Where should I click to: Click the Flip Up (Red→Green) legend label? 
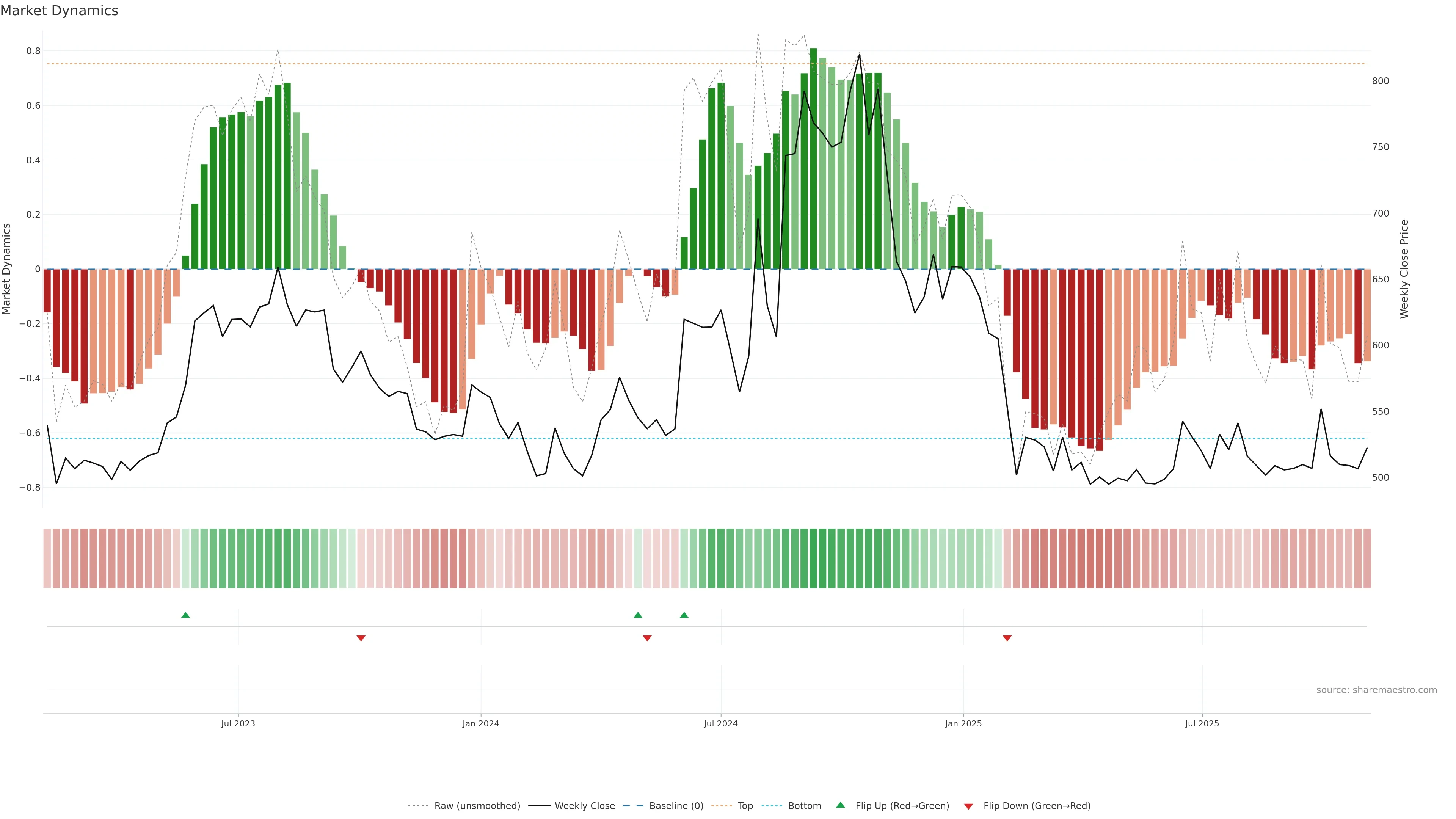[x=902, y=806]
